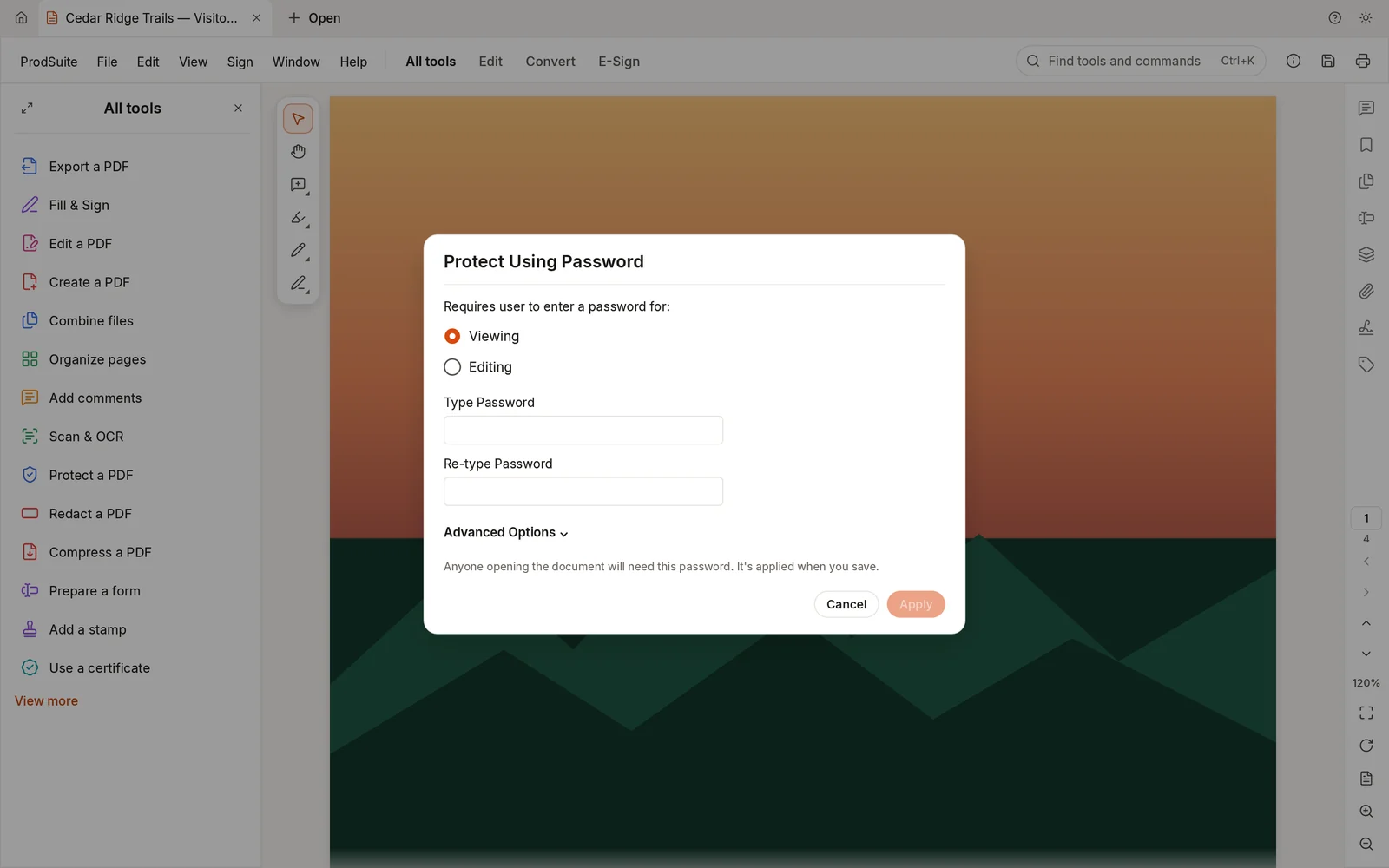This screenshot has height=868, width=1389.
Task: Print the document with the printer icon
Action: pos(1363,61)
